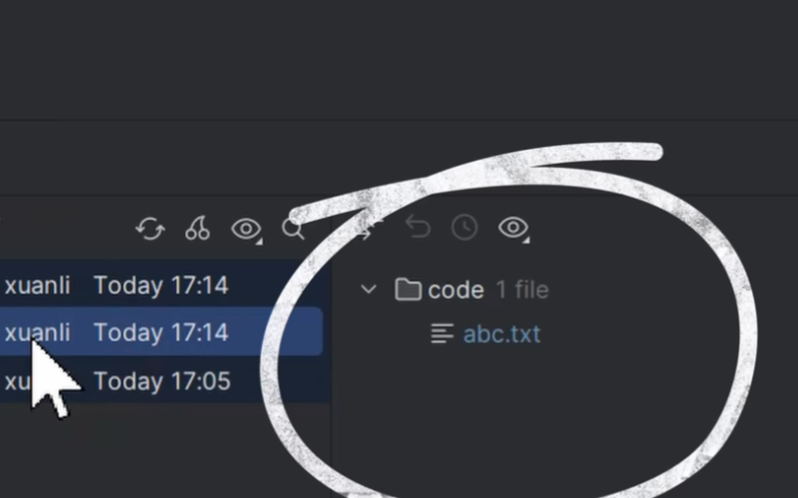This screenshot has width=798, height=498.
Task: Open changes pane view options eye icon
Action: (514, 228)
